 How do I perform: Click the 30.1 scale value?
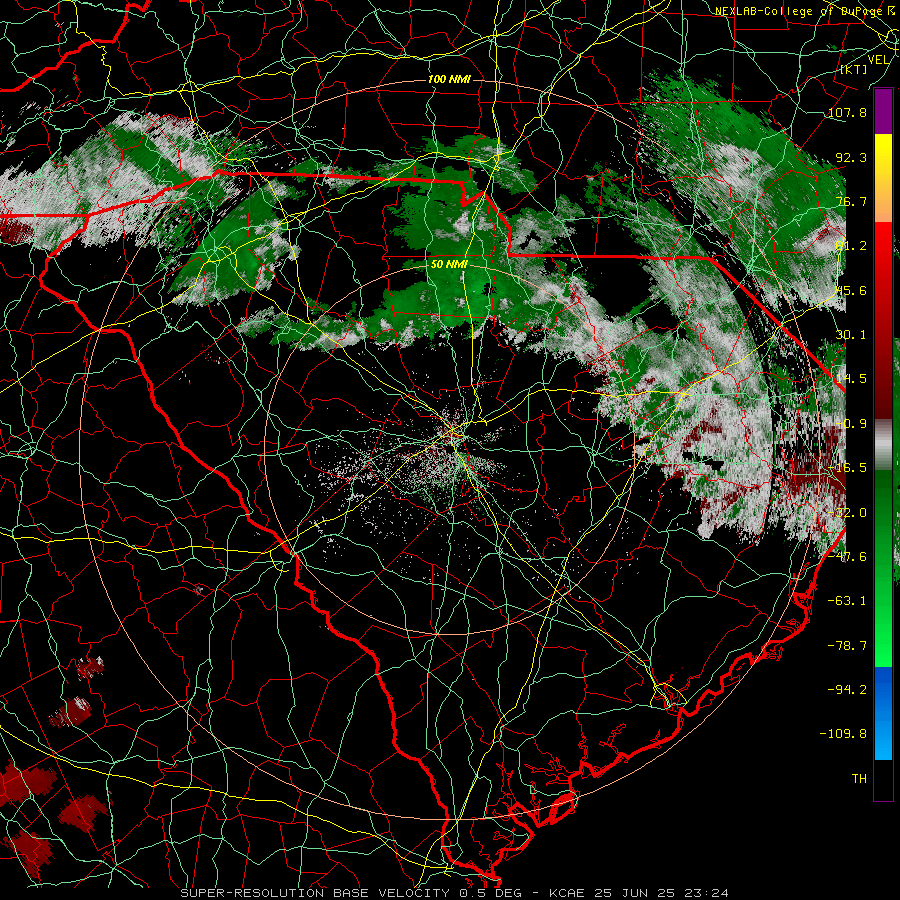(851, 335)
